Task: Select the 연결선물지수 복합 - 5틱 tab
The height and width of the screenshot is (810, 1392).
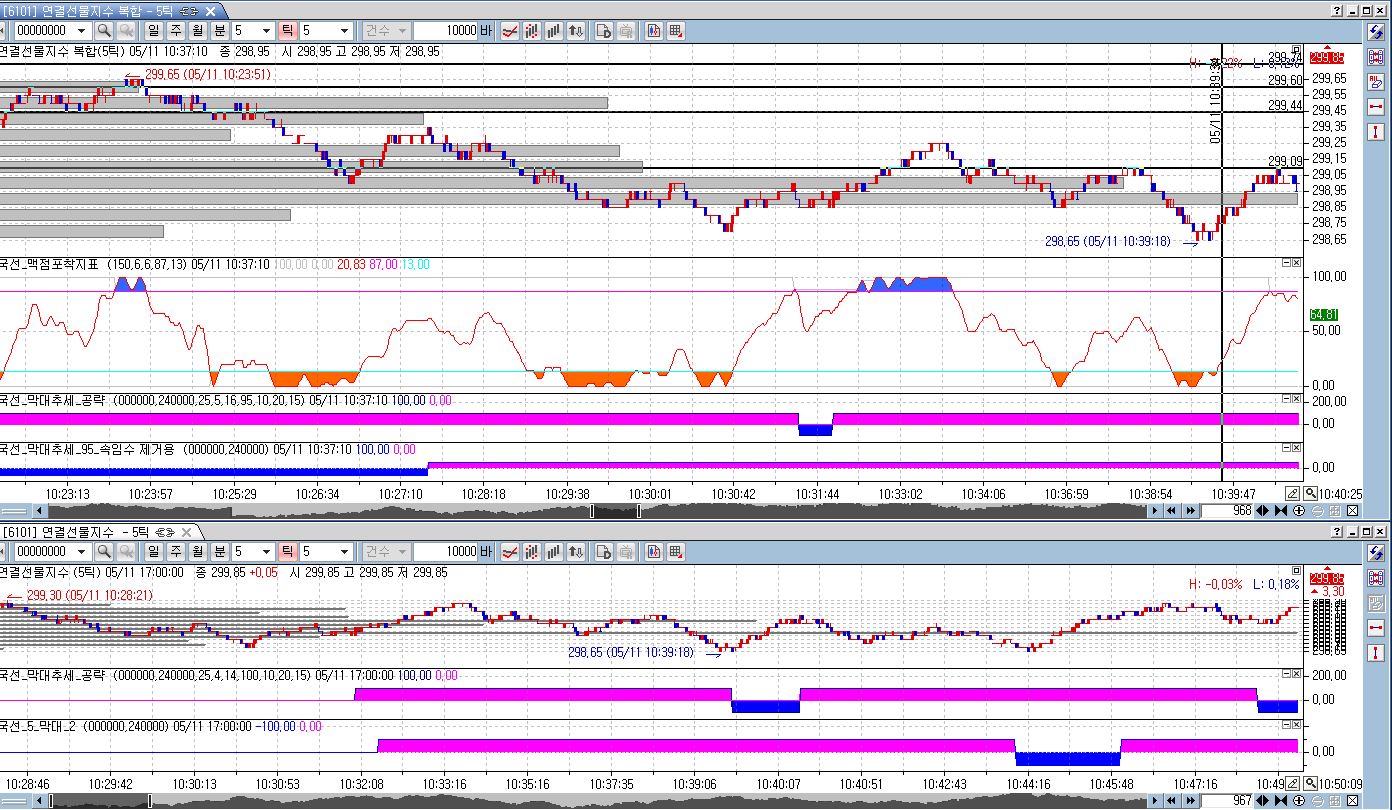Action: (x=90, y=9)
